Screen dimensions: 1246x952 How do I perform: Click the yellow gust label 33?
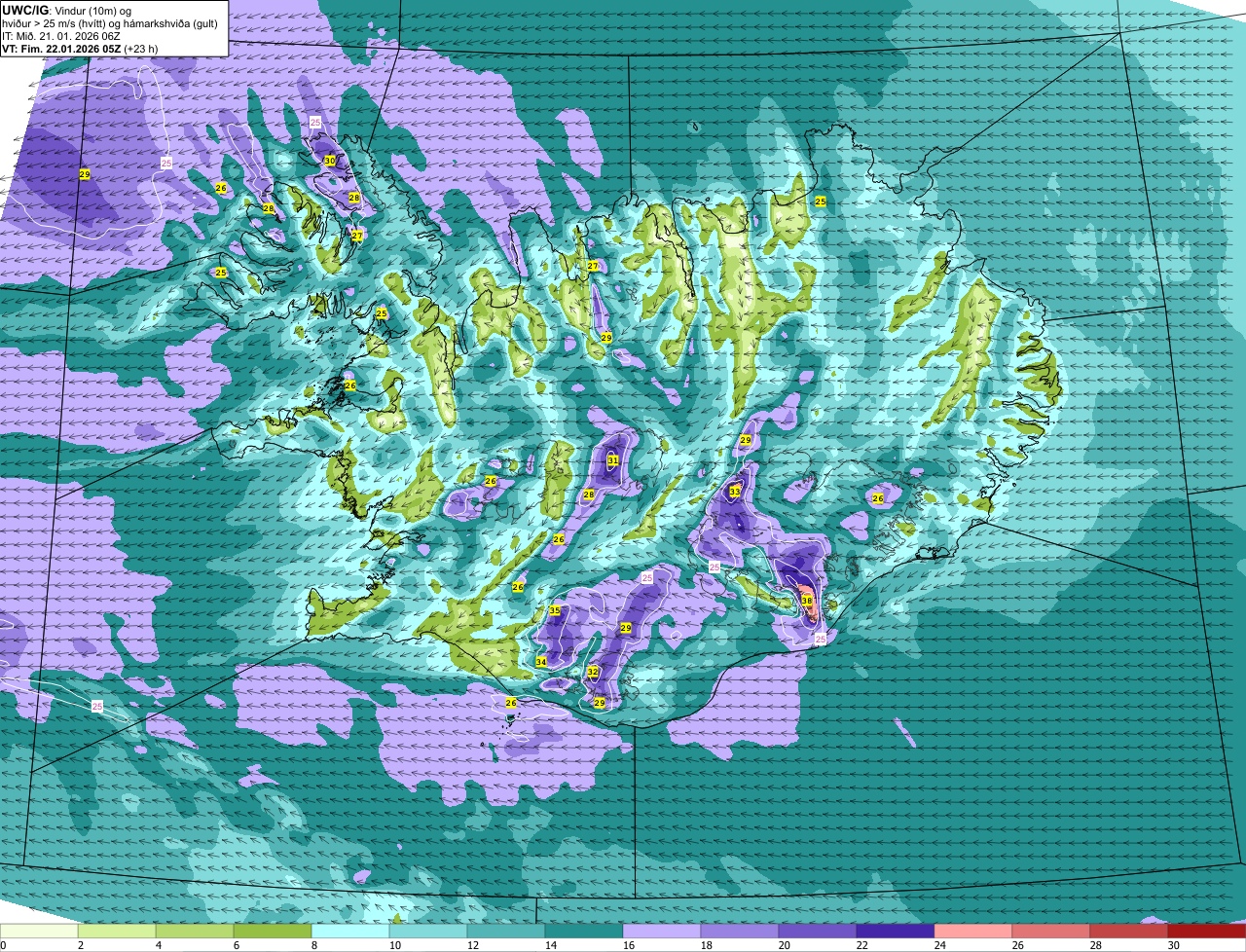735,492
